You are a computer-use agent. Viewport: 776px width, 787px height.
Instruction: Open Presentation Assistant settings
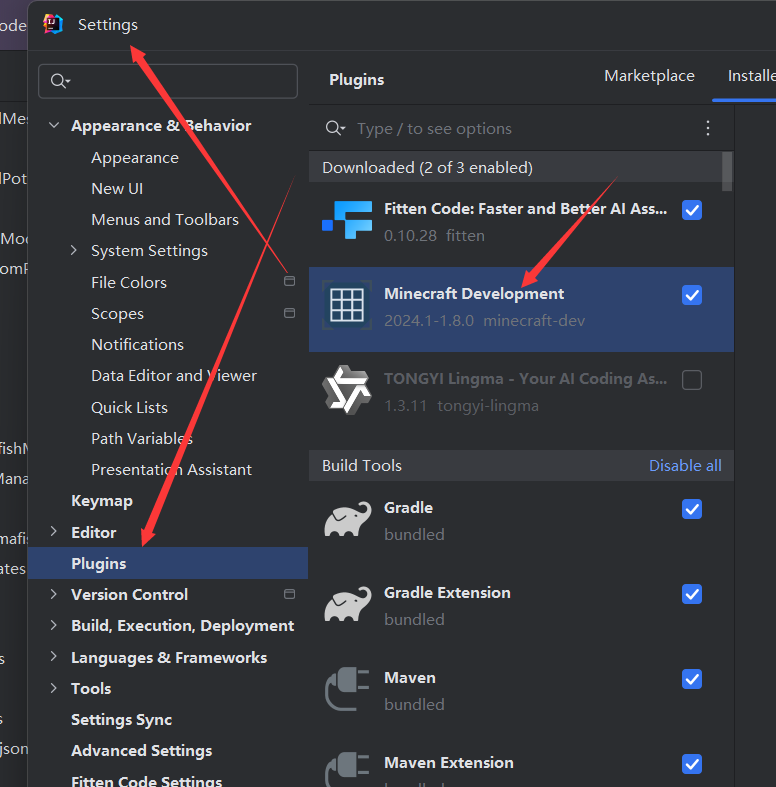pos(172,470)
